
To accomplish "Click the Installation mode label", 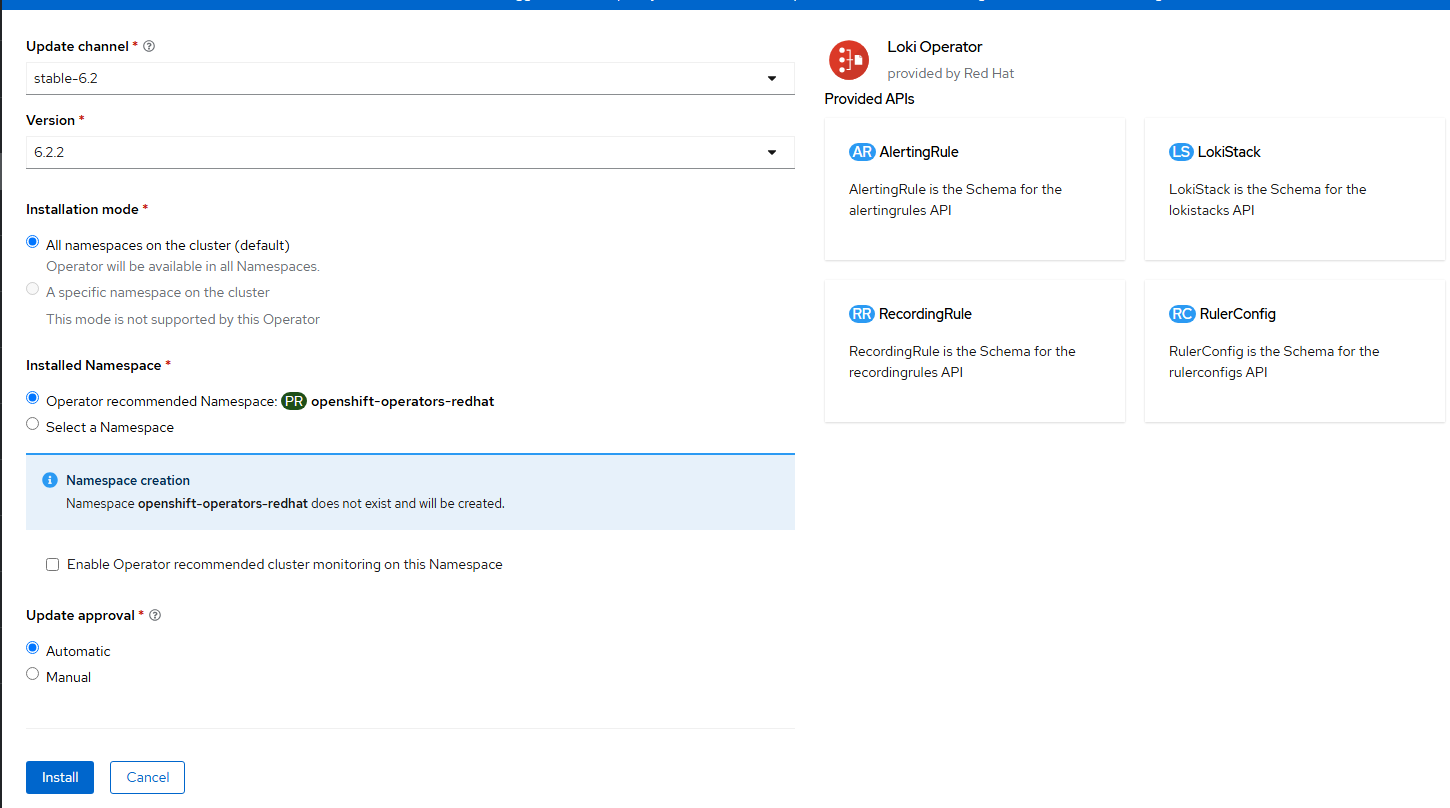I will tap(83, 209).
